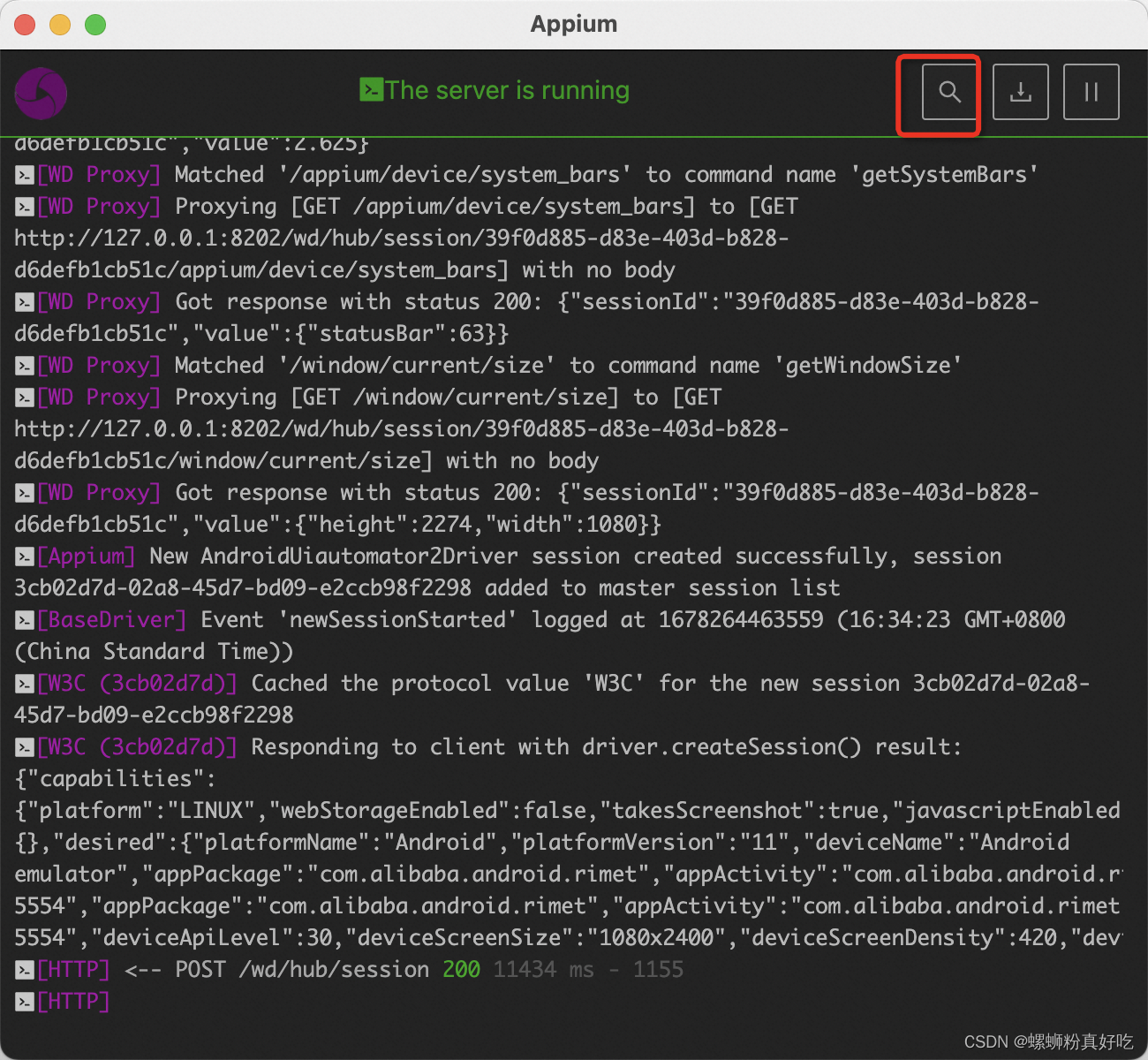Click log icon before 'Responding to client'
Screen dimensions: 1148x1060
(x=25, y=747)
